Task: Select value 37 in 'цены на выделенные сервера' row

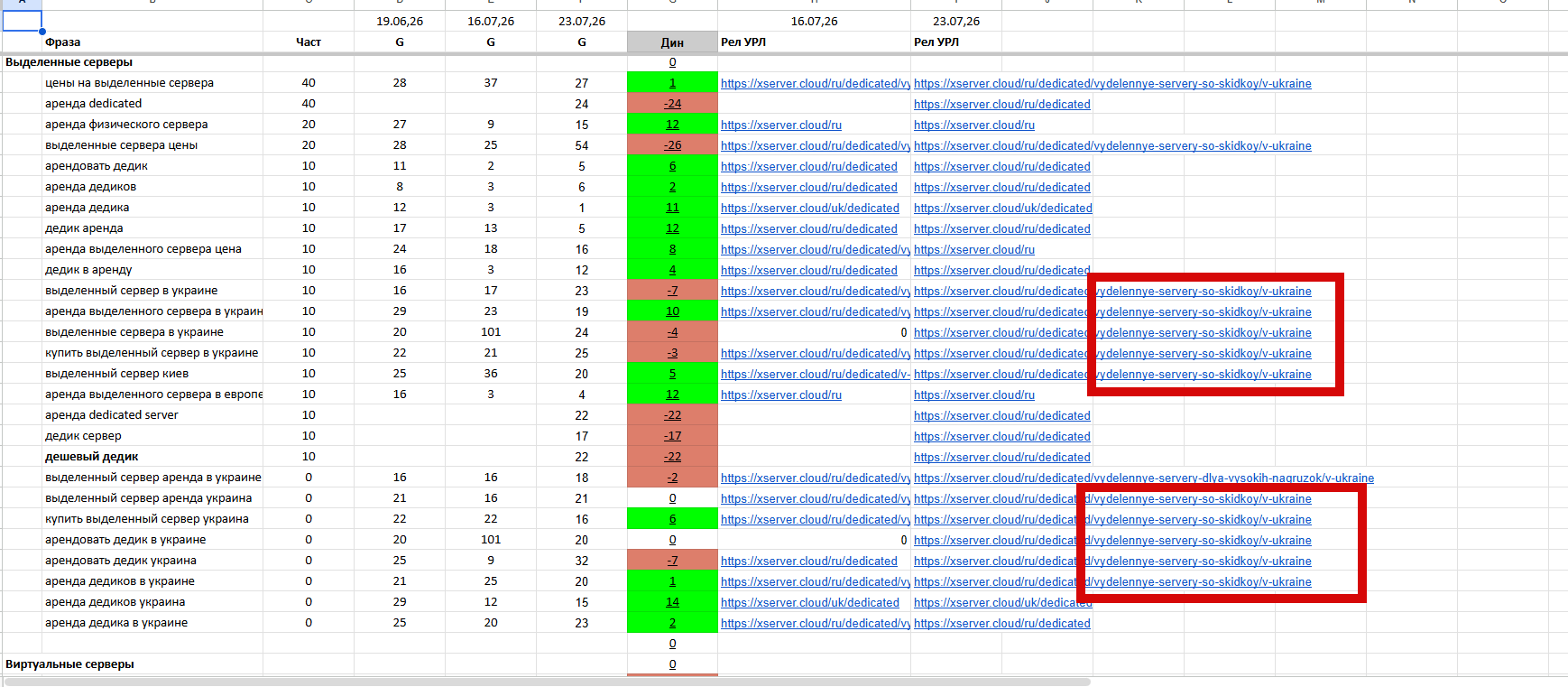Action: [491, 83]
